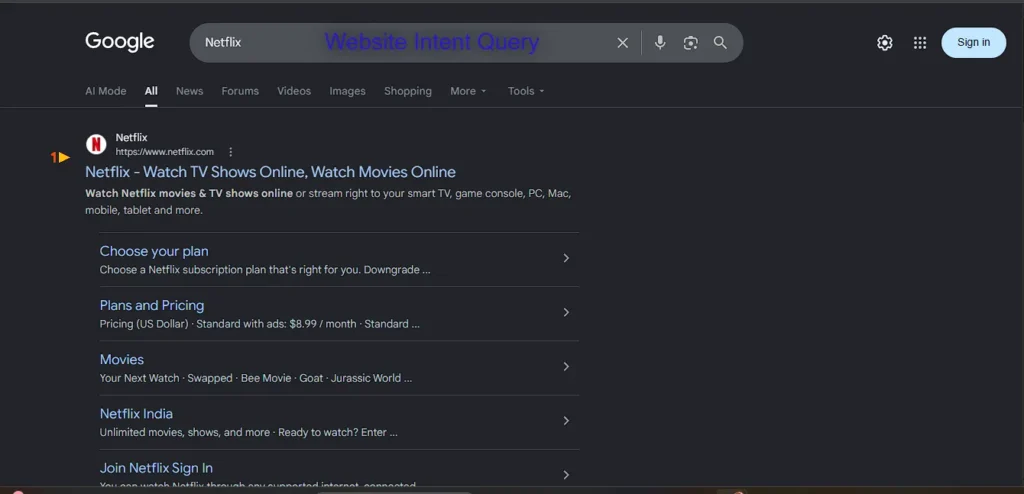Open the Images tab
The image size is (1024, 494).
click(x=347, y=91)
